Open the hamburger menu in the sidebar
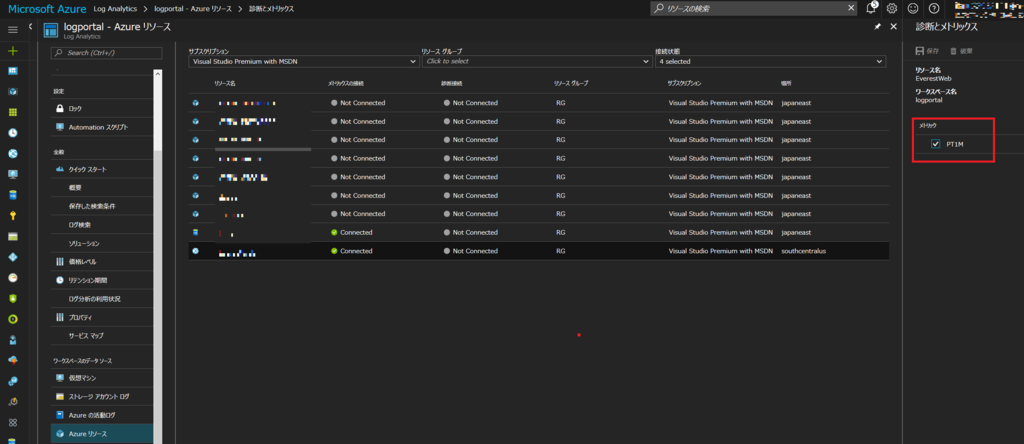This screenshot has width=1024, height=444. [12, 30]
